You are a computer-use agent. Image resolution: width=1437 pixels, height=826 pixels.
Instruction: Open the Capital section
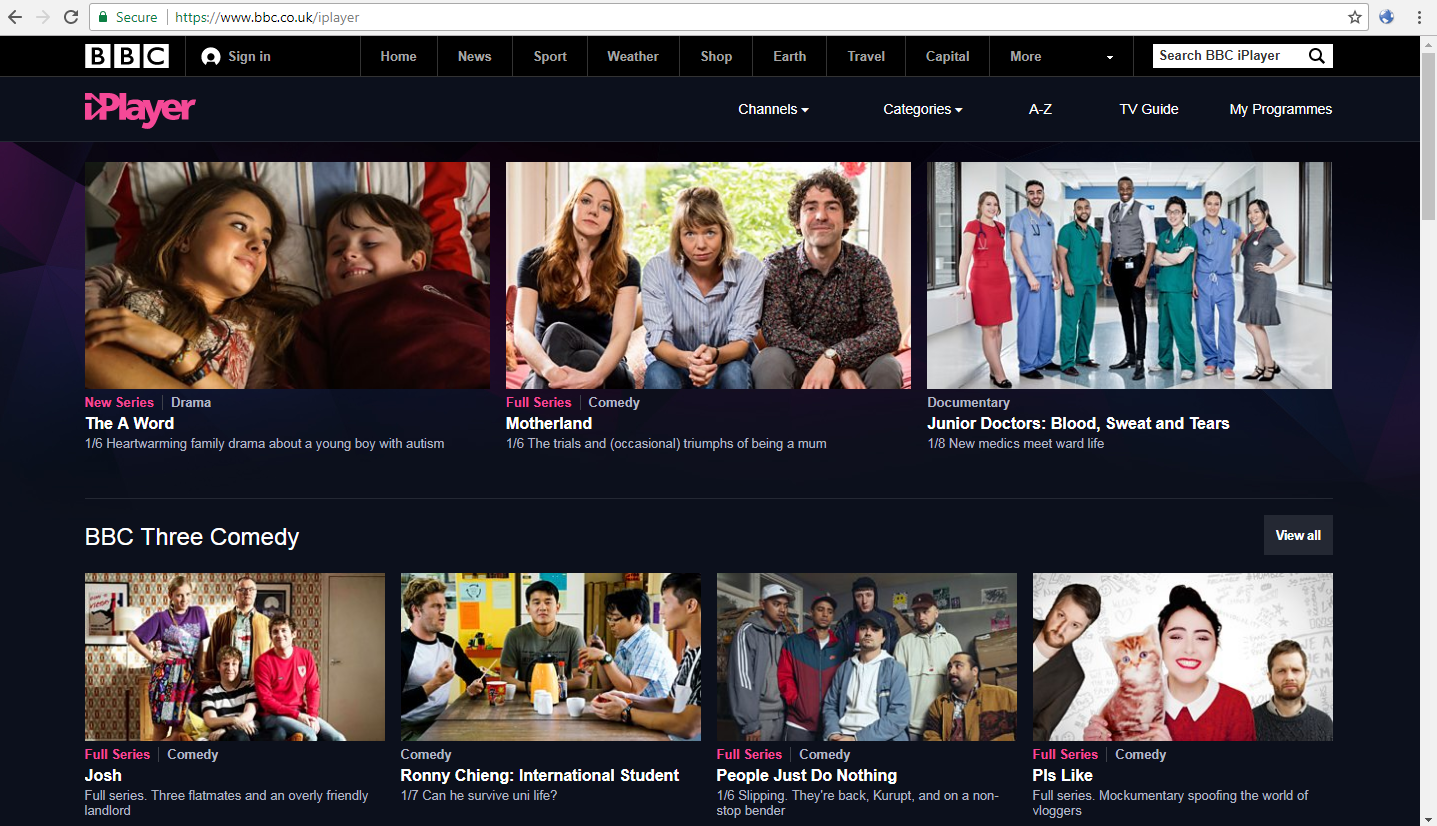click(947, 56)
